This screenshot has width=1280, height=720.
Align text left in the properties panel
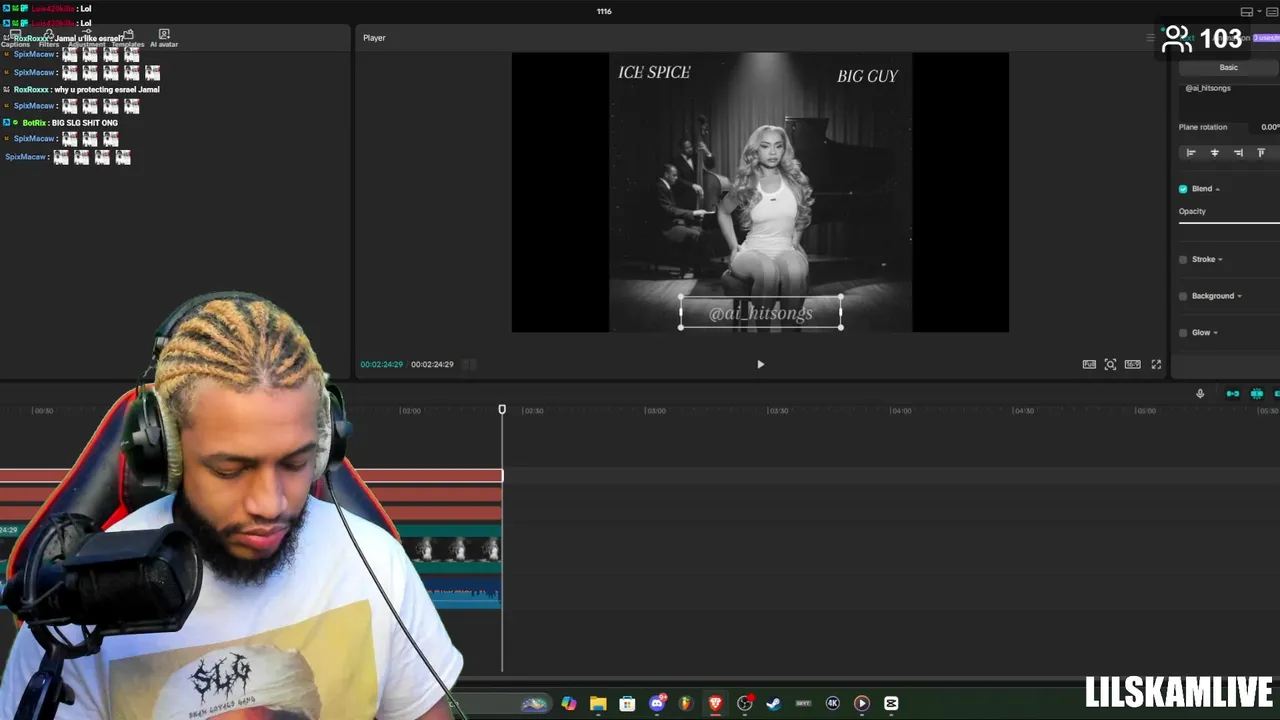1190,153
